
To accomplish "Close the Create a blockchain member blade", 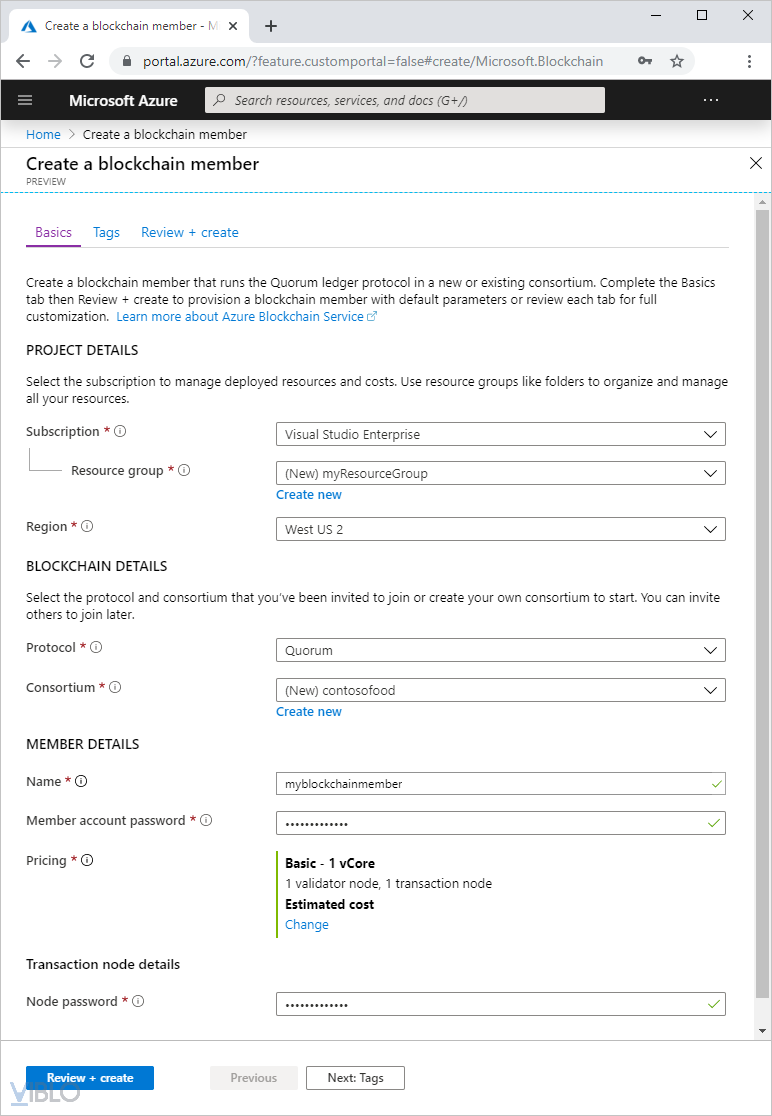I will [756, 163].
